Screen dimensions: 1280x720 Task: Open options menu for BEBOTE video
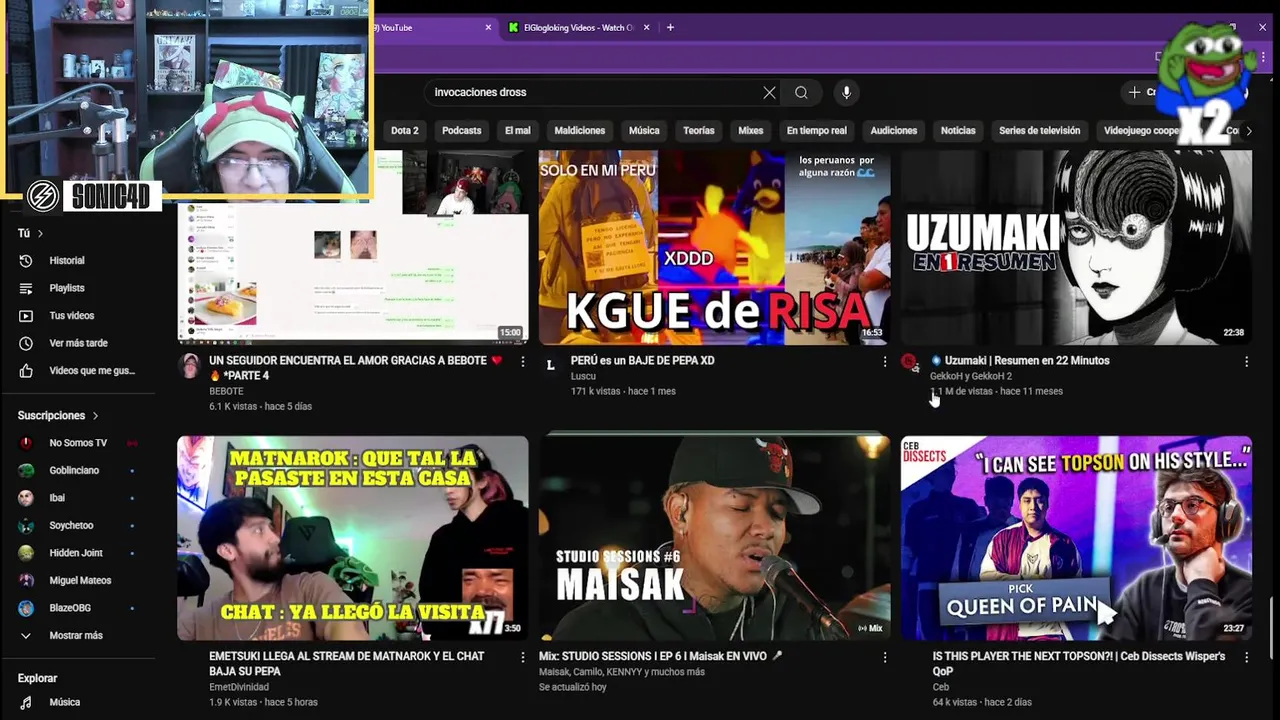tap(522, 361)
